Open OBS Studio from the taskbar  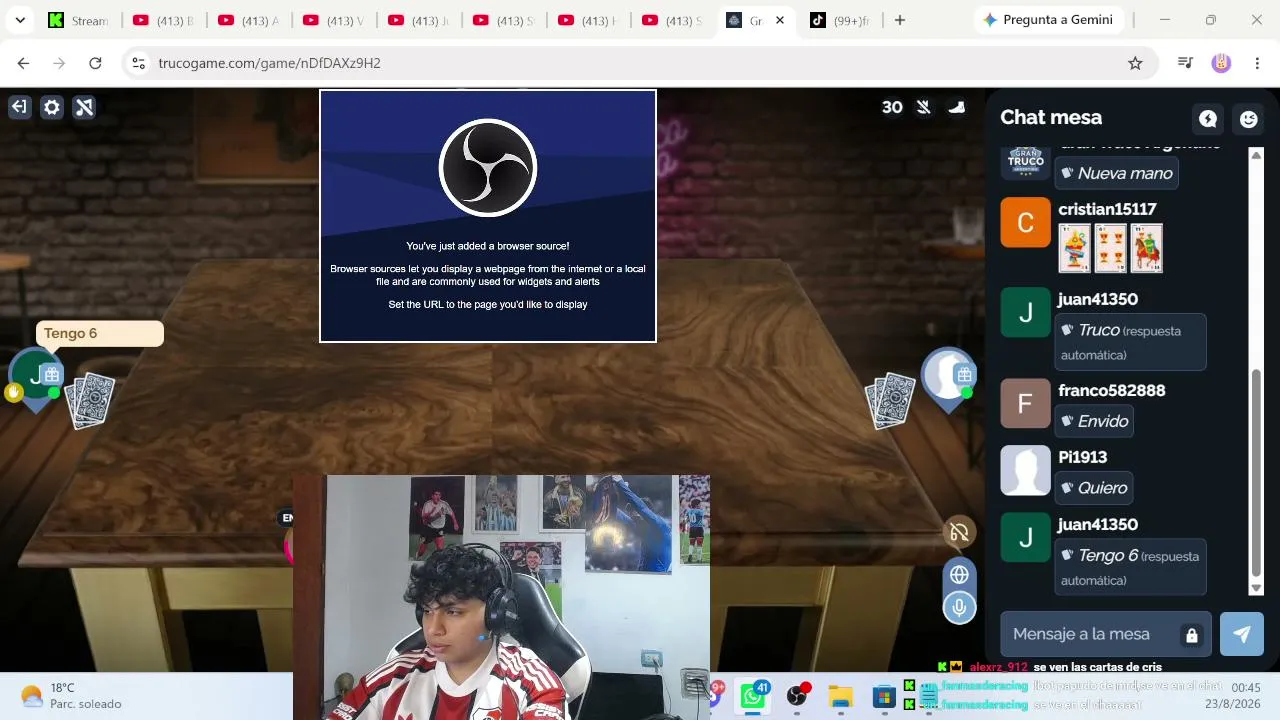pyautogui.click(x=797, y=696)
